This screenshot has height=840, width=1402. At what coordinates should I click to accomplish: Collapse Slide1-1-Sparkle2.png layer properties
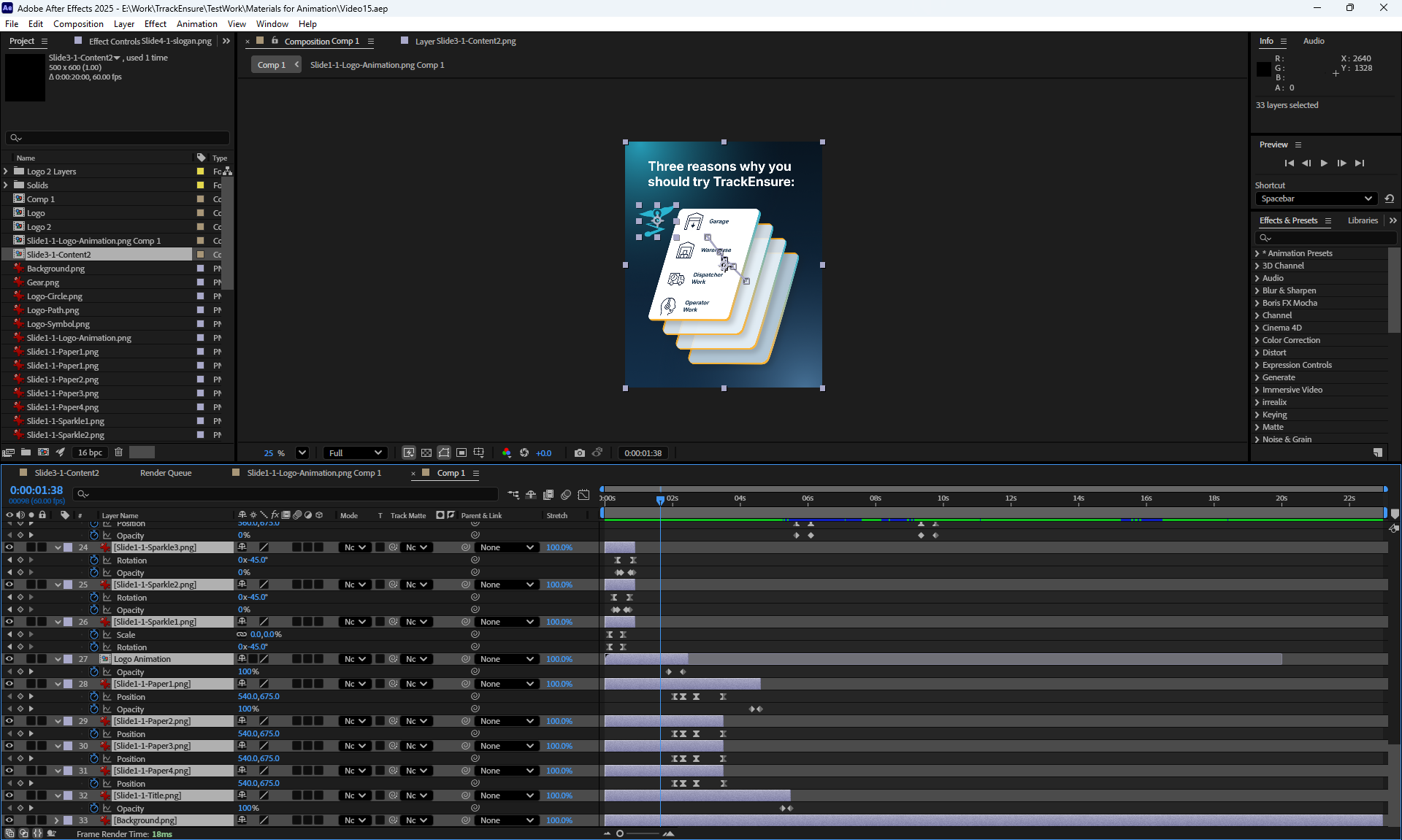click(58, 585)
